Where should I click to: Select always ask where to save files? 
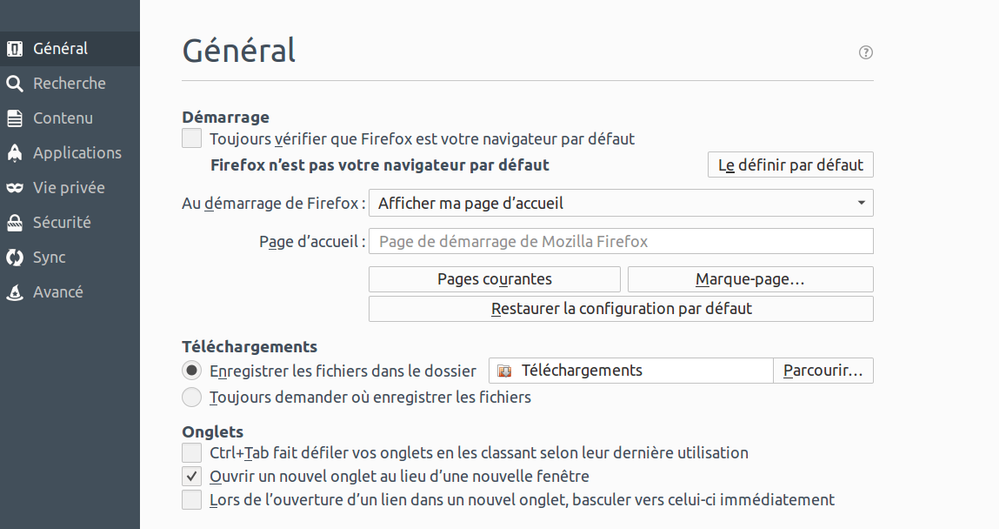point(192,397)
